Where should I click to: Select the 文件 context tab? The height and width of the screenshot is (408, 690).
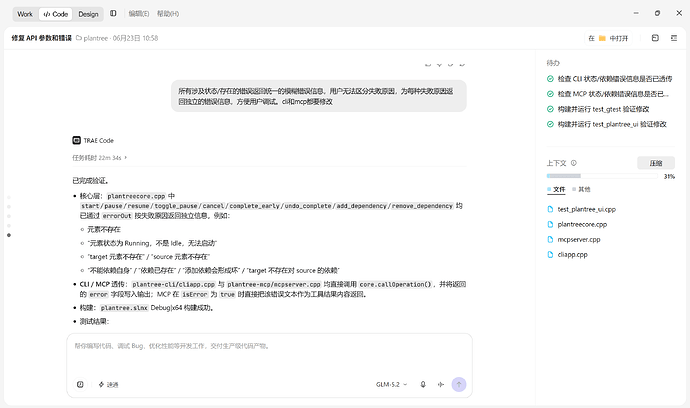[x=556, y=189]
